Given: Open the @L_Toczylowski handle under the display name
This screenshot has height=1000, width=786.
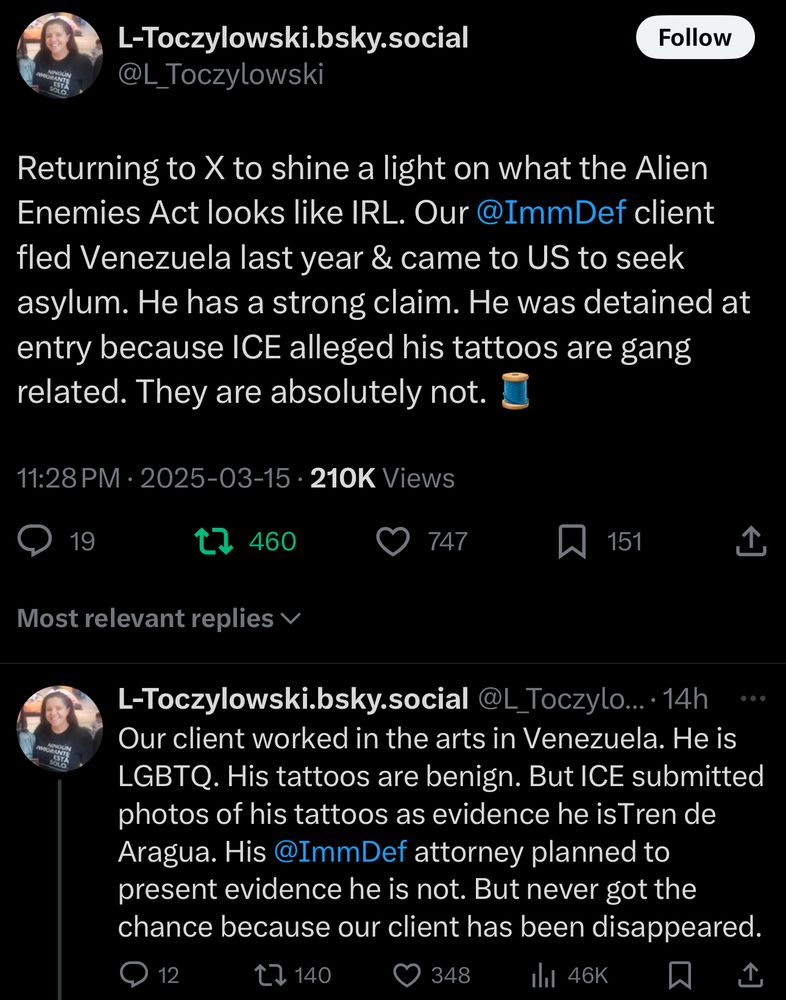Looking at the screenshot, I should (x=221, y=74).
